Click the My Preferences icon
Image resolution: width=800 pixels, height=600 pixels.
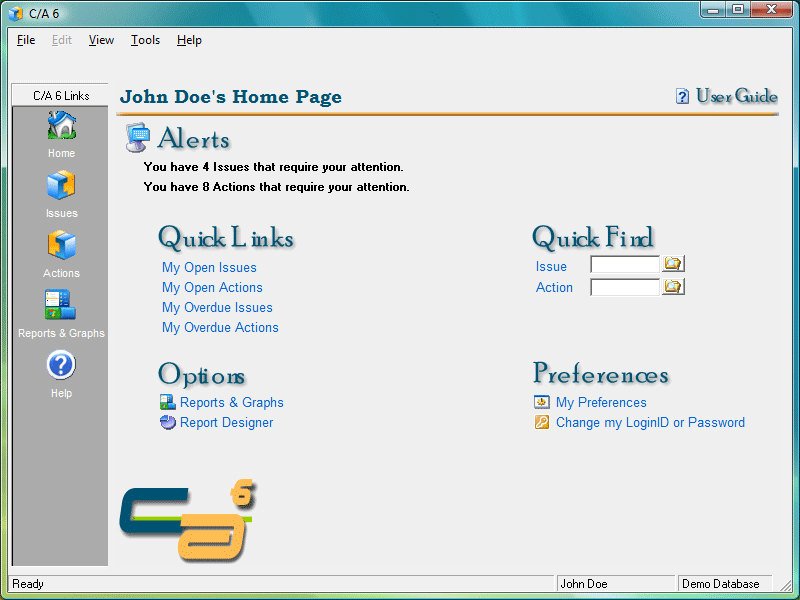541,401
